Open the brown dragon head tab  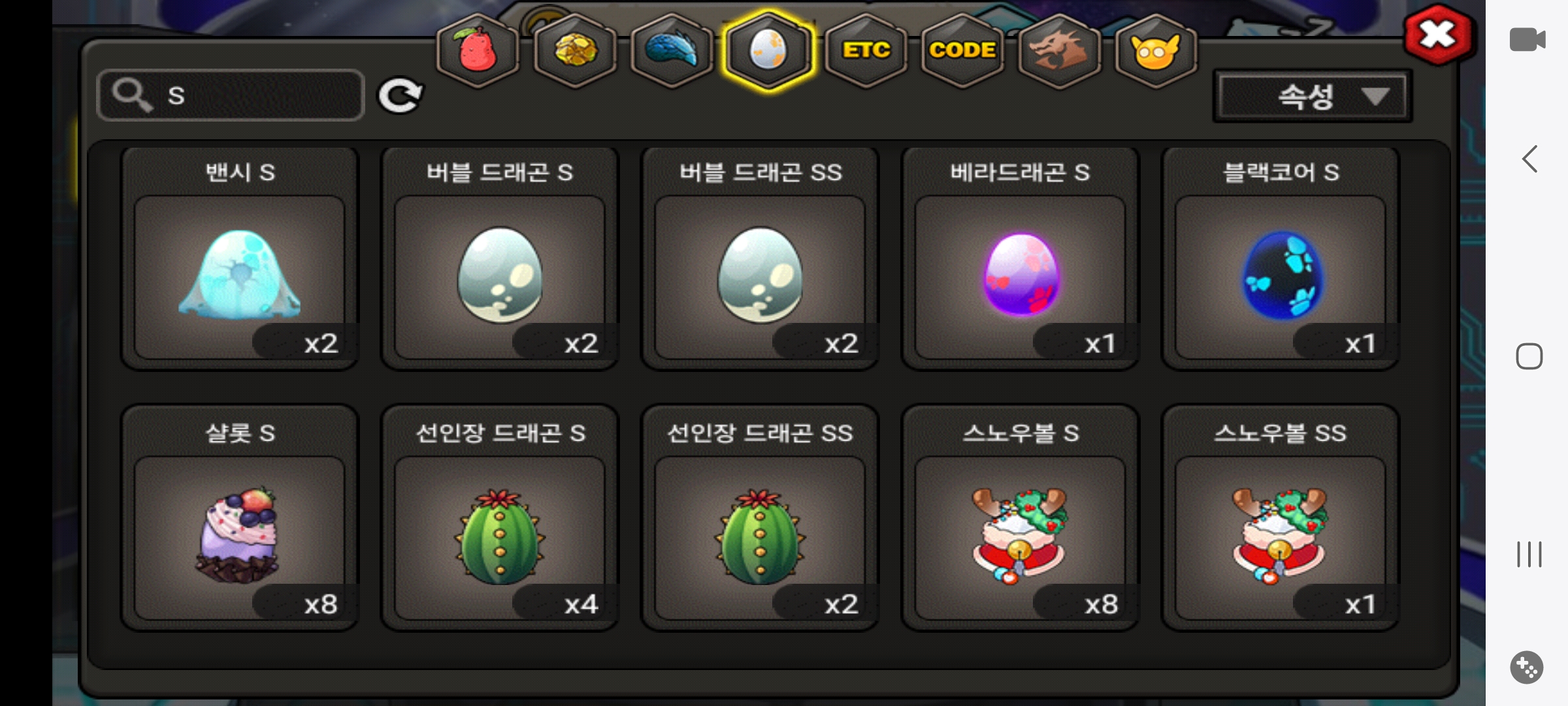click(x=1059, y=51)
